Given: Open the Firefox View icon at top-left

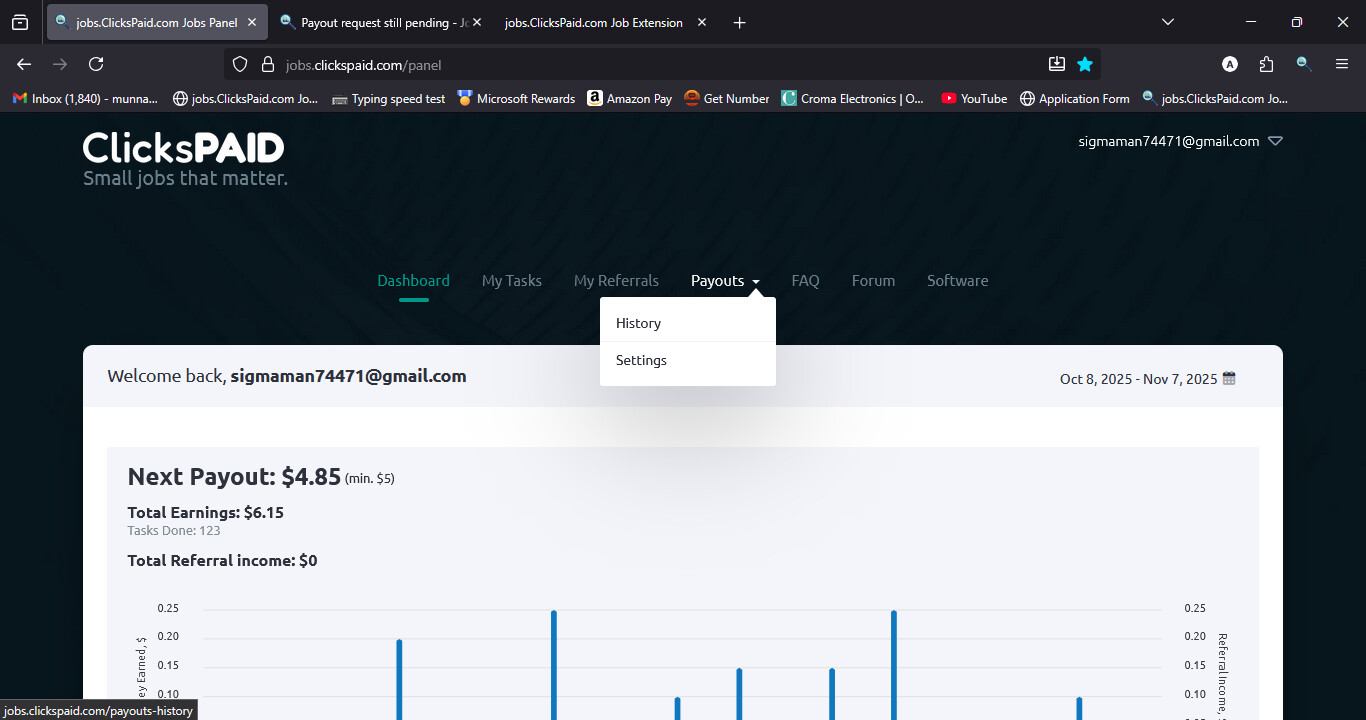Looking at the screenshot, I should [x=20, y=22].
